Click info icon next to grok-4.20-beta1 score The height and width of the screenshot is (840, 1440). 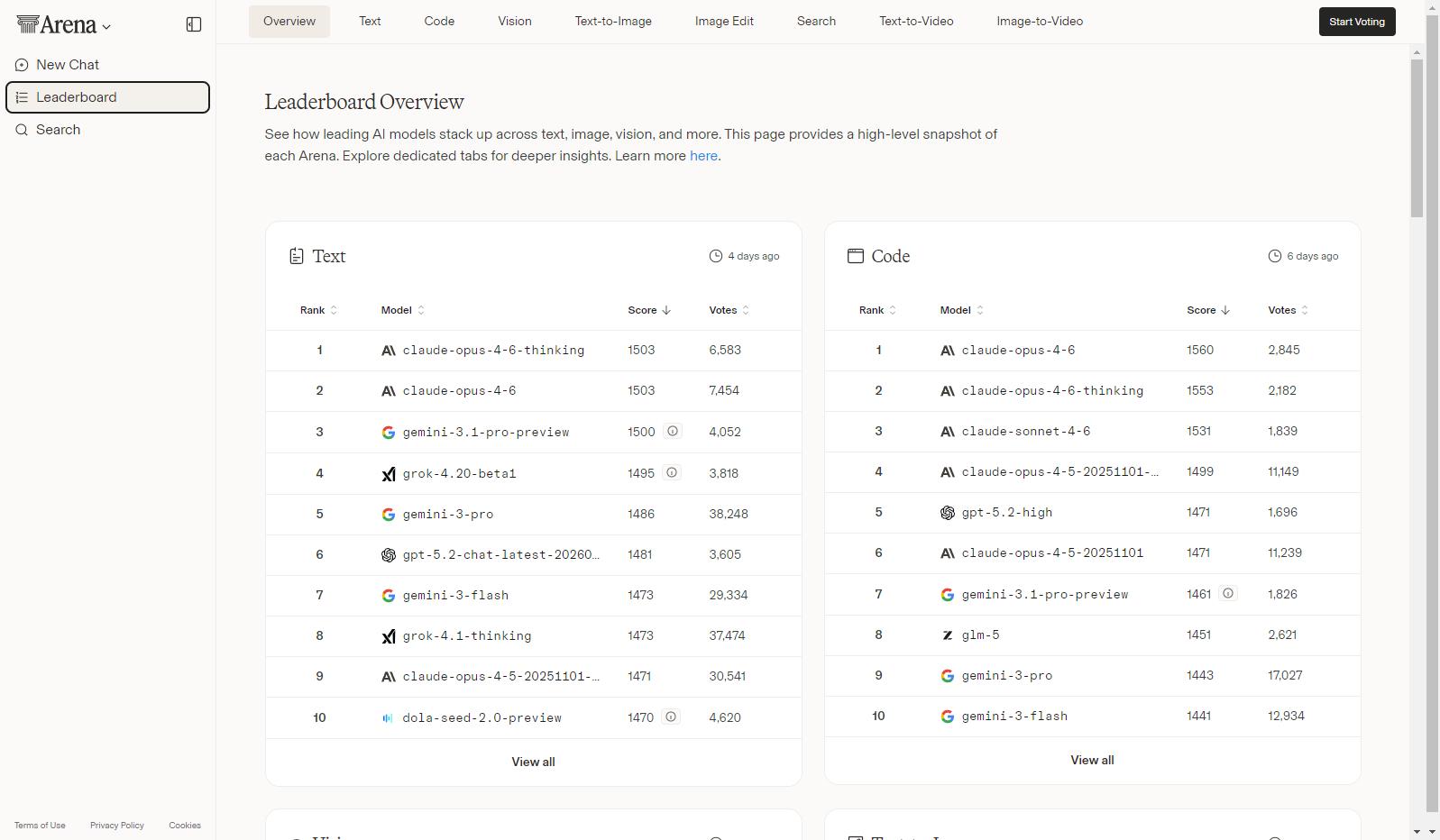coord(672,473)
